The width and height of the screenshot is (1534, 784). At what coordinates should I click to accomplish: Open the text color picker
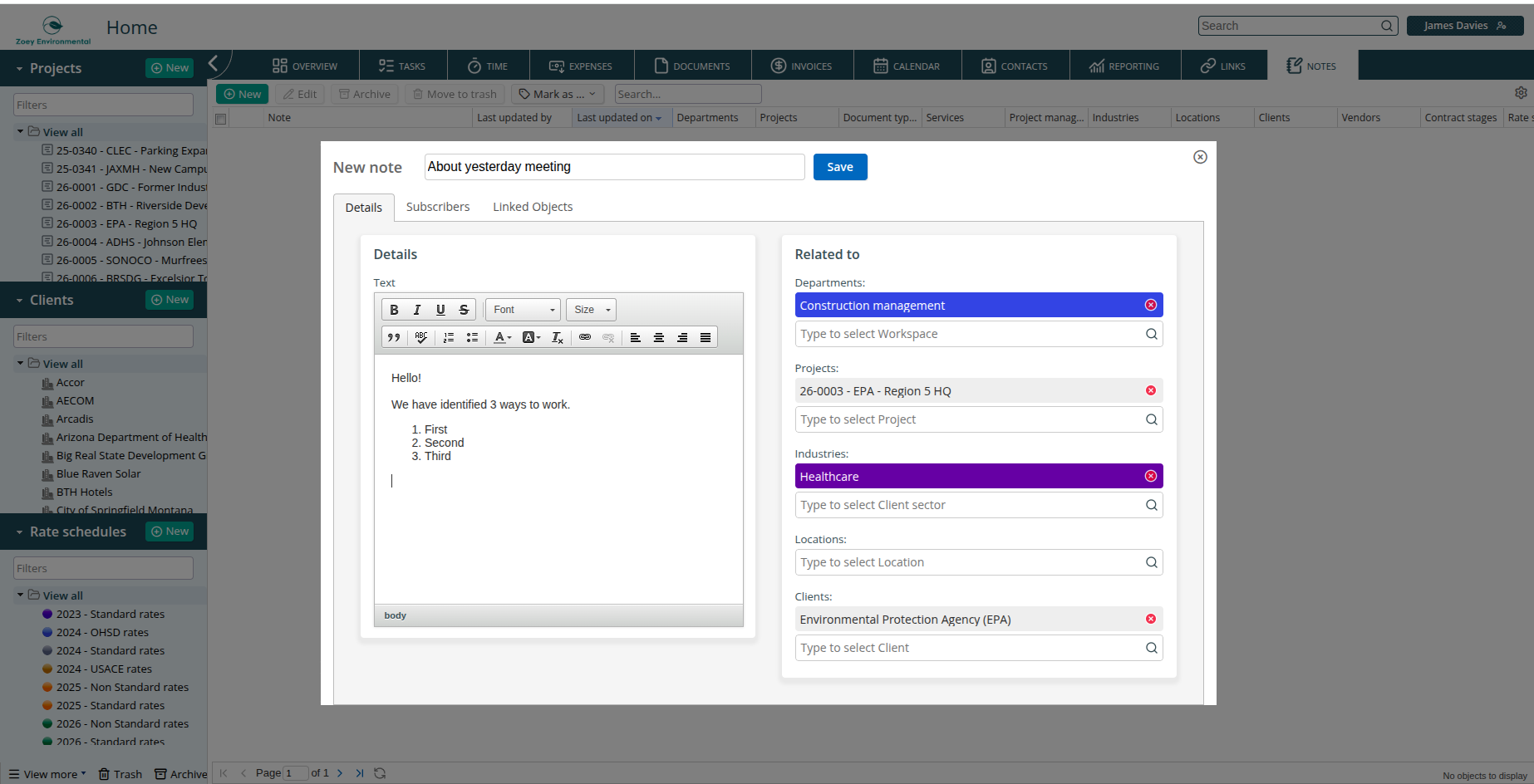coord(502,337)
